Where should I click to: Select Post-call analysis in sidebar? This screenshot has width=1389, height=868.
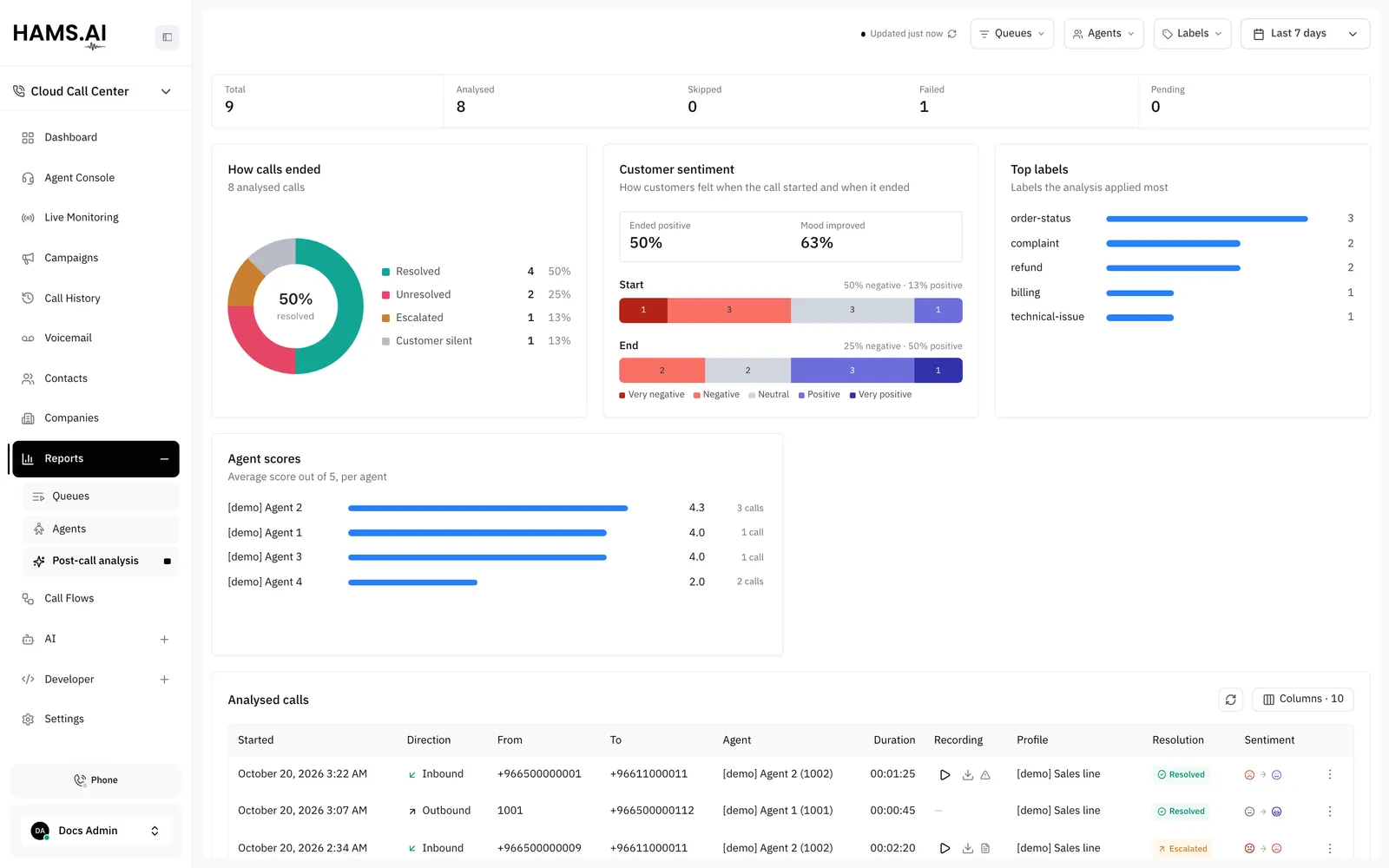coord(101,562)
